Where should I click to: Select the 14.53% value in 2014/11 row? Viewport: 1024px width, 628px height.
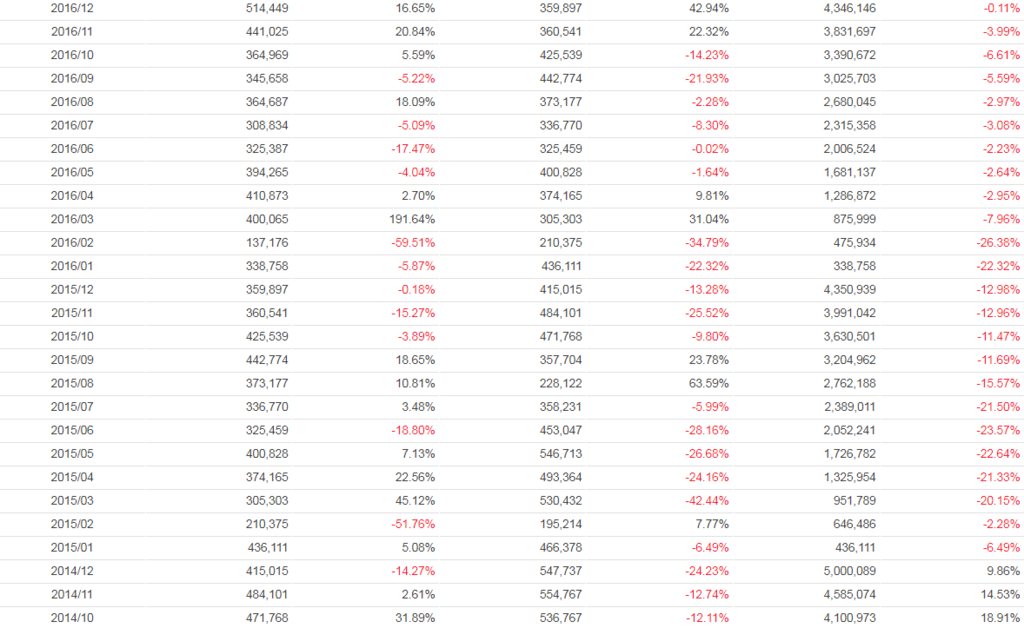1001,594
